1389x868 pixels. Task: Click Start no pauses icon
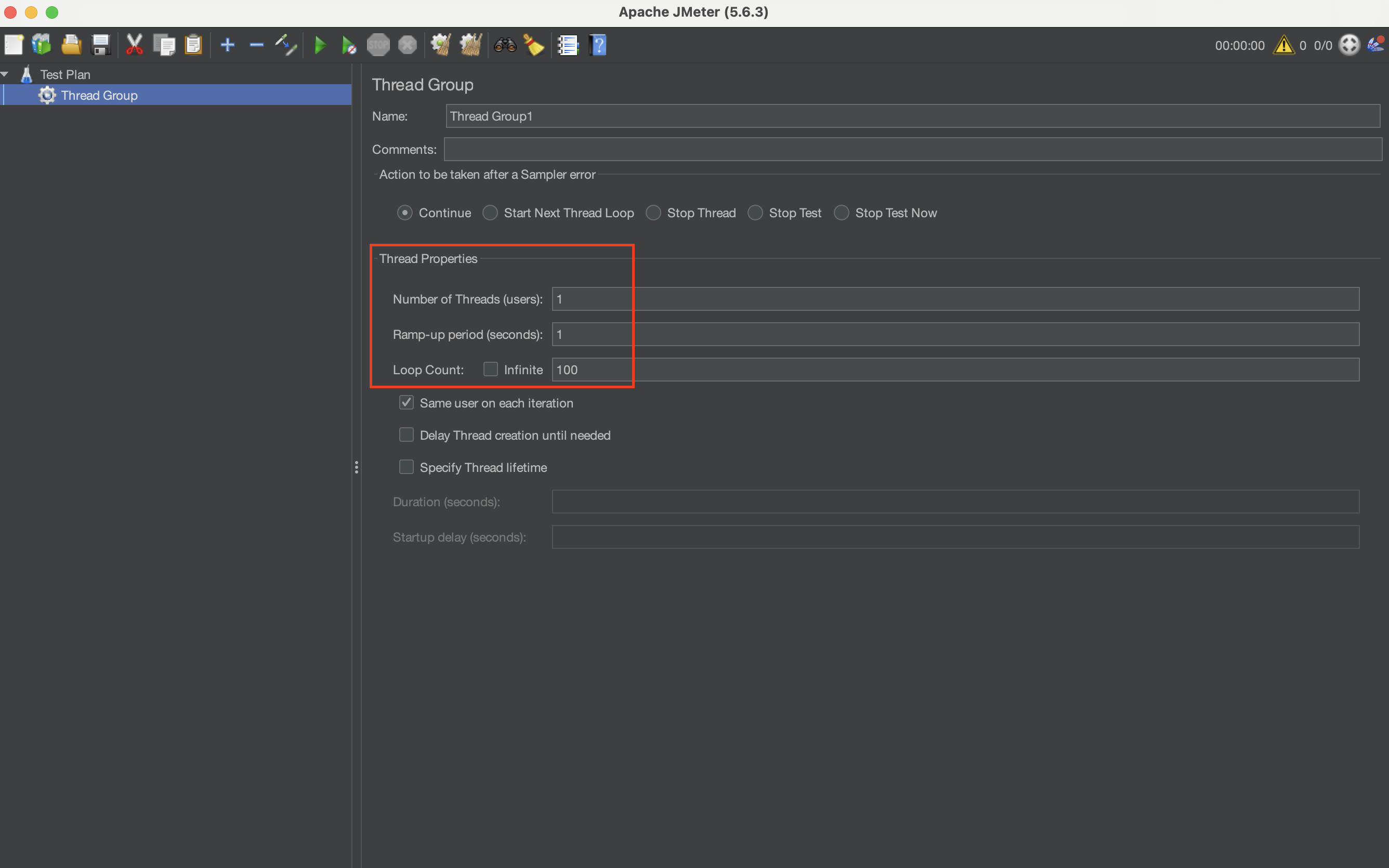click(348, 45)
